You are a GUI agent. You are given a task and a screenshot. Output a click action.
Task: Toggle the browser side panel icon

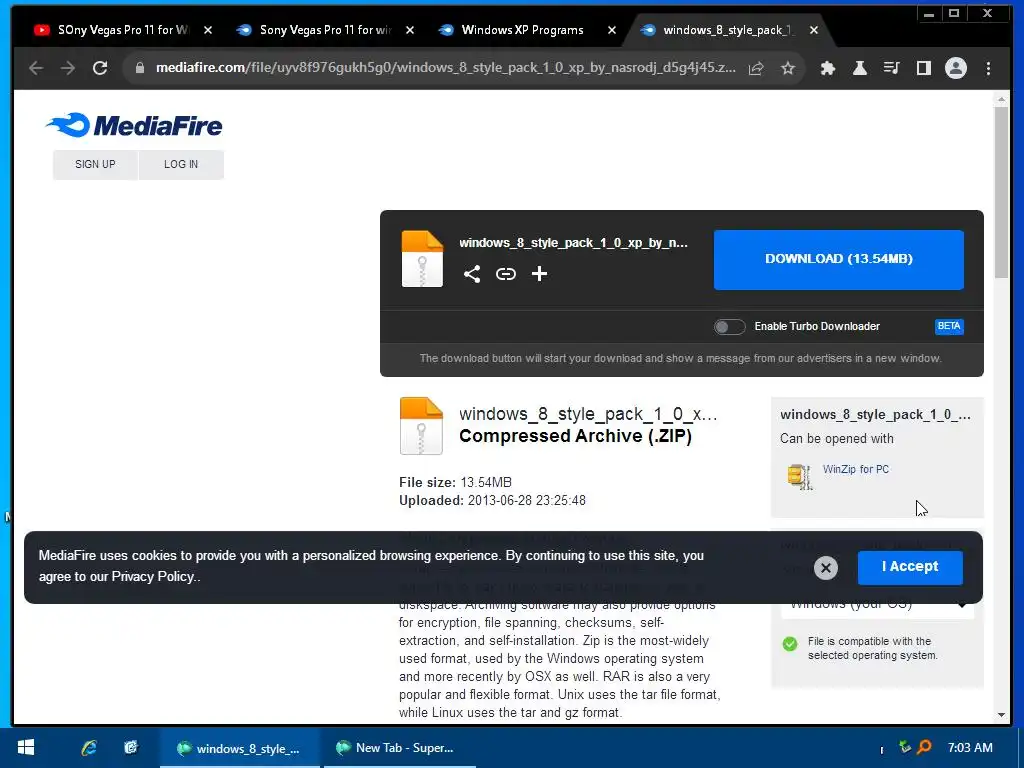click(923, 68)
